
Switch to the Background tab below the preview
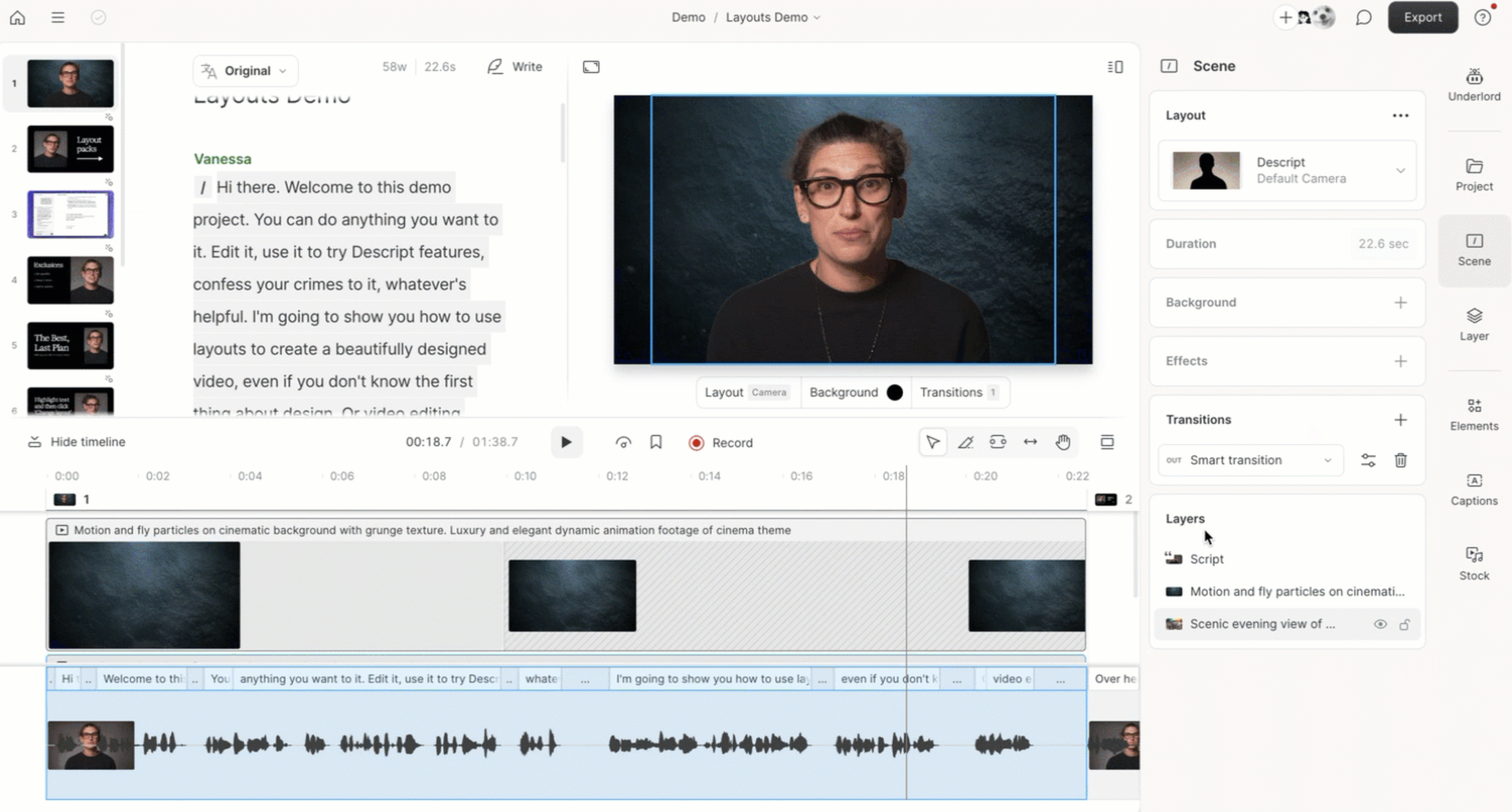(844, 392)
